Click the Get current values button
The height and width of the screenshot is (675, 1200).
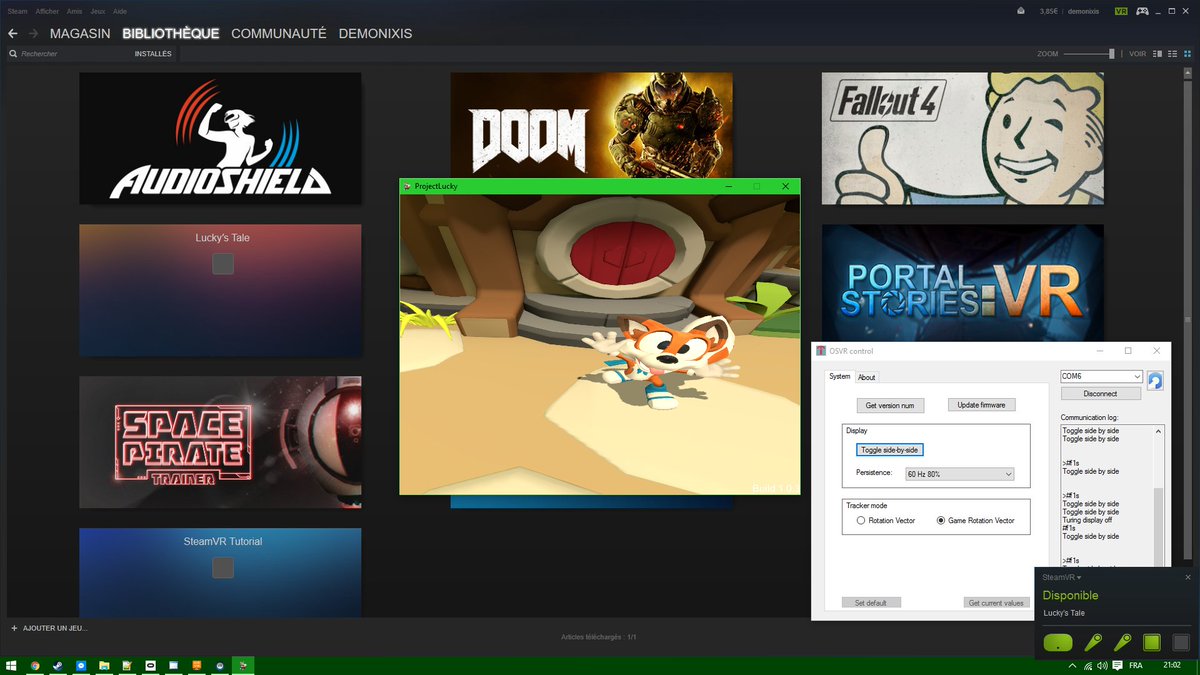[997, 603]
